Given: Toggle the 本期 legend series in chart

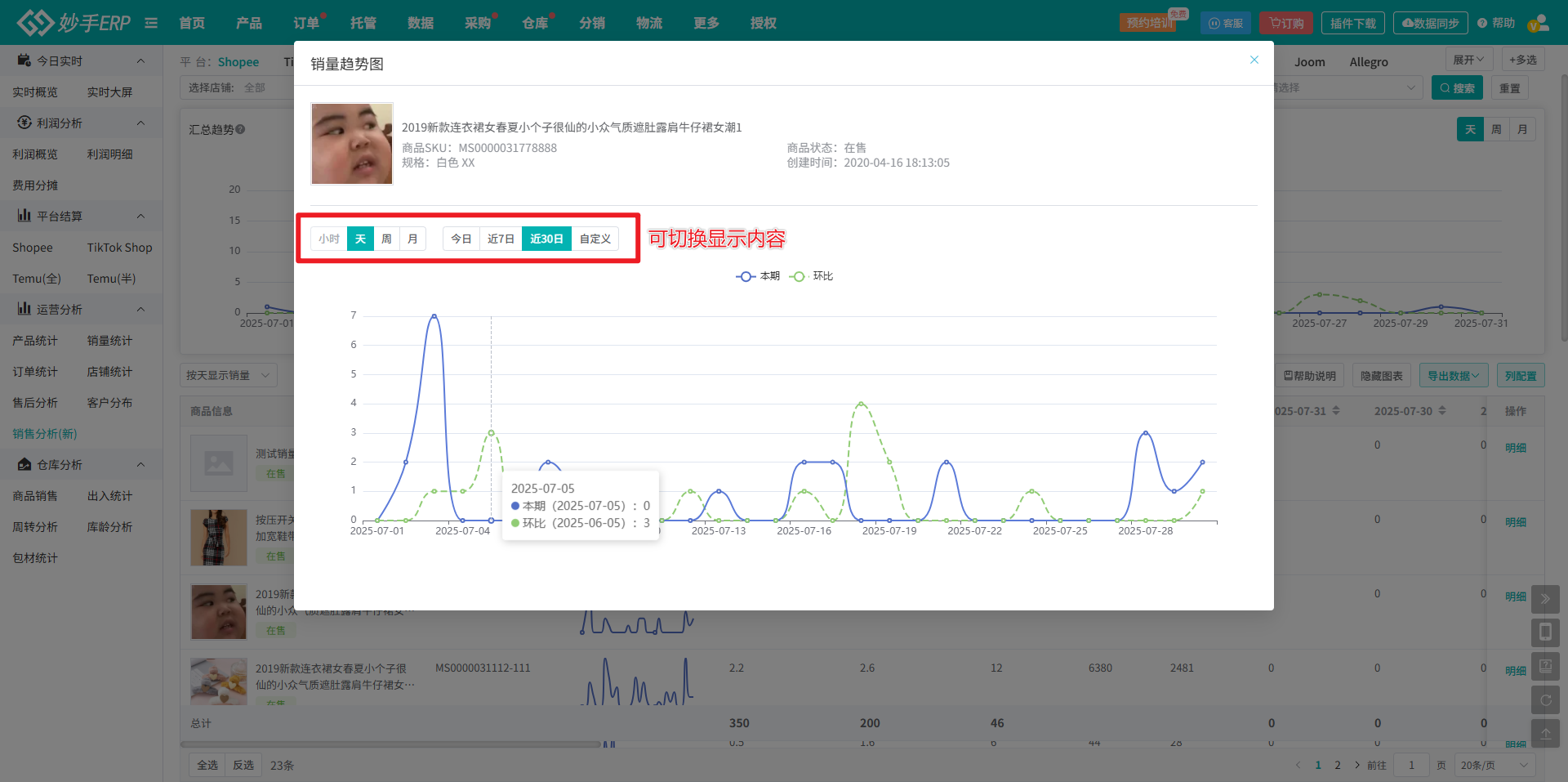Looking at the screenshot, I should point(758,276).
